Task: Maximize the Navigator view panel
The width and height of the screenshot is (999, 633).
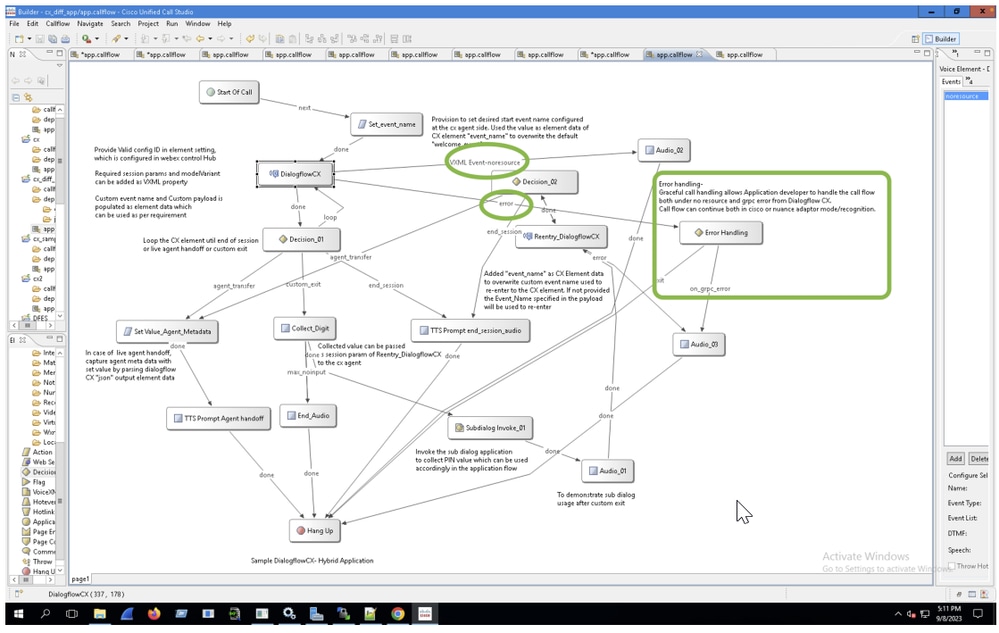Action: [59, 53]
